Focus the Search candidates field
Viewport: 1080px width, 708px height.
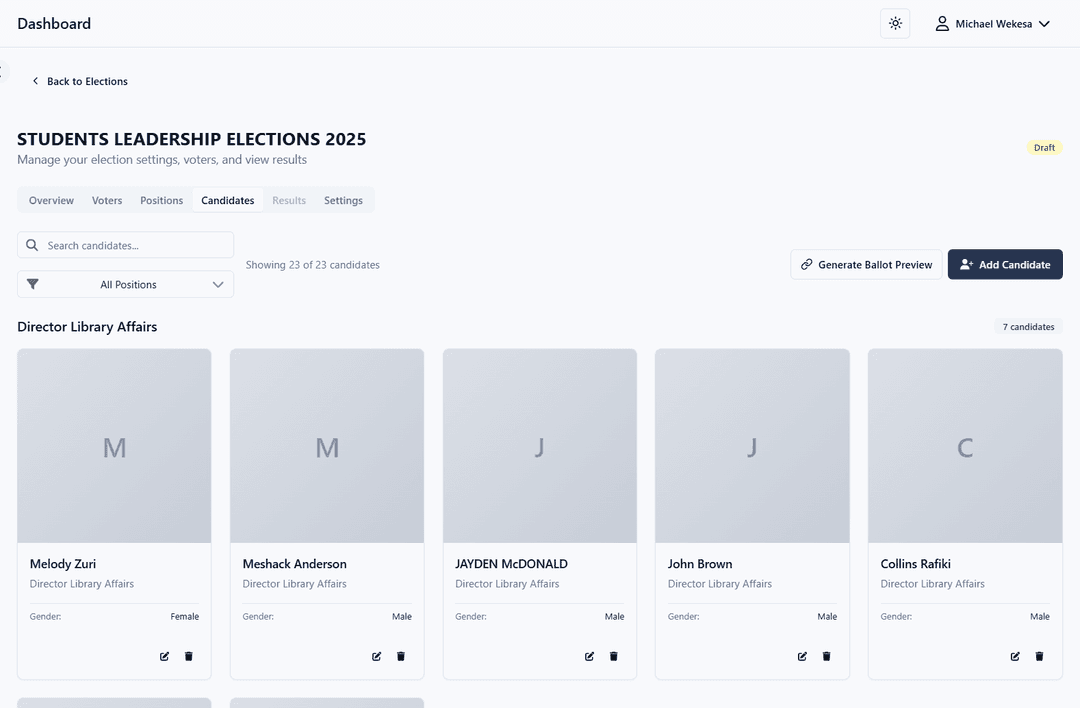125,245
